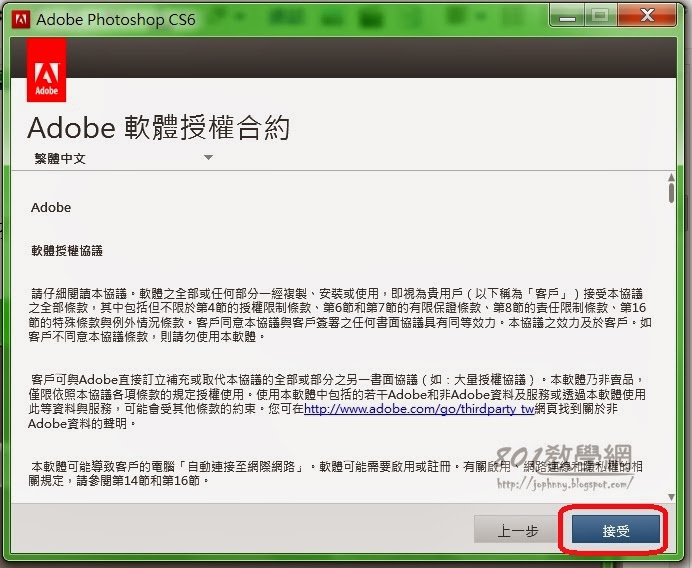Click the license text scrollbar thumb

tap(671, 193)
